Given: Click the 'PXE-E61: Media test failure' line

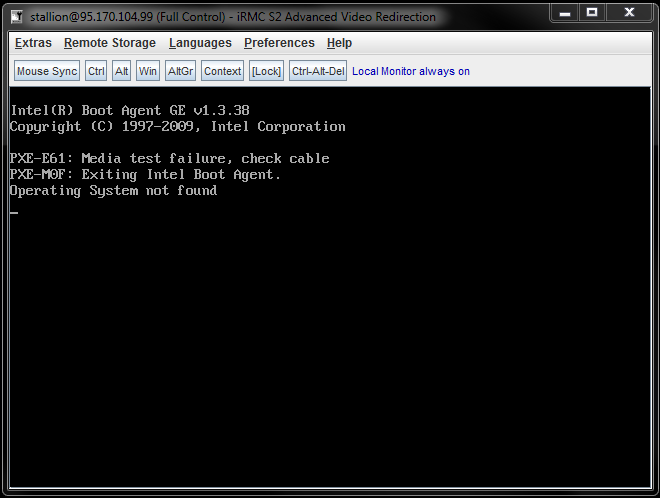Looking at the screenshot, I should coord(170,159).
